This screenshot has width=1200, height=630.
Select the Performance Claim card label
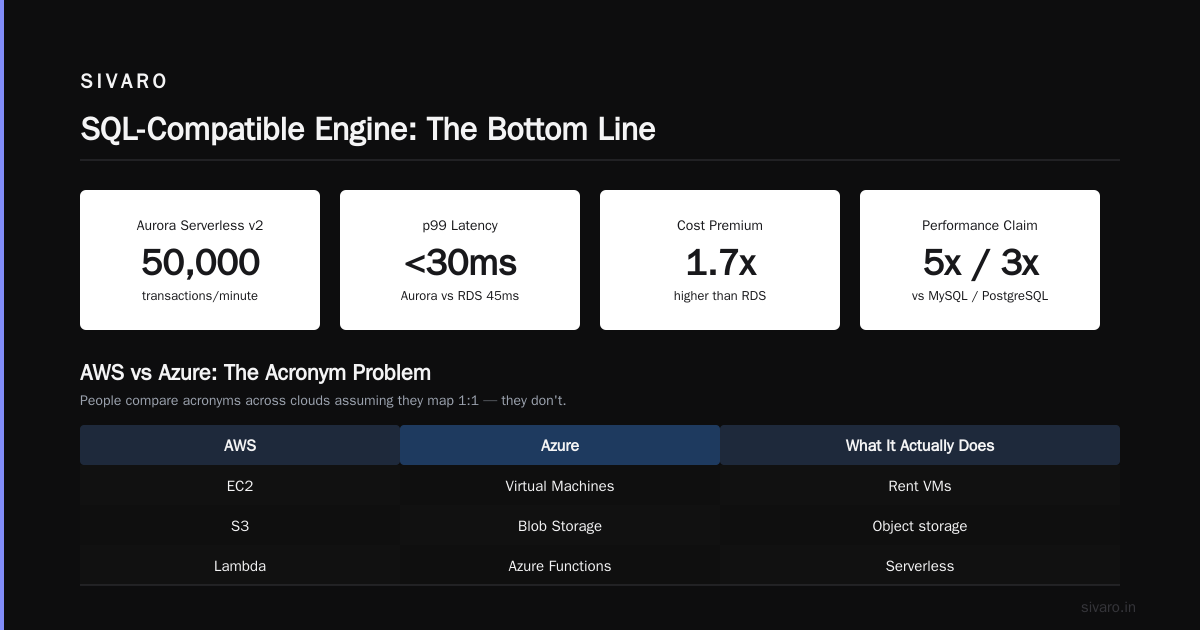coord(980,226)
